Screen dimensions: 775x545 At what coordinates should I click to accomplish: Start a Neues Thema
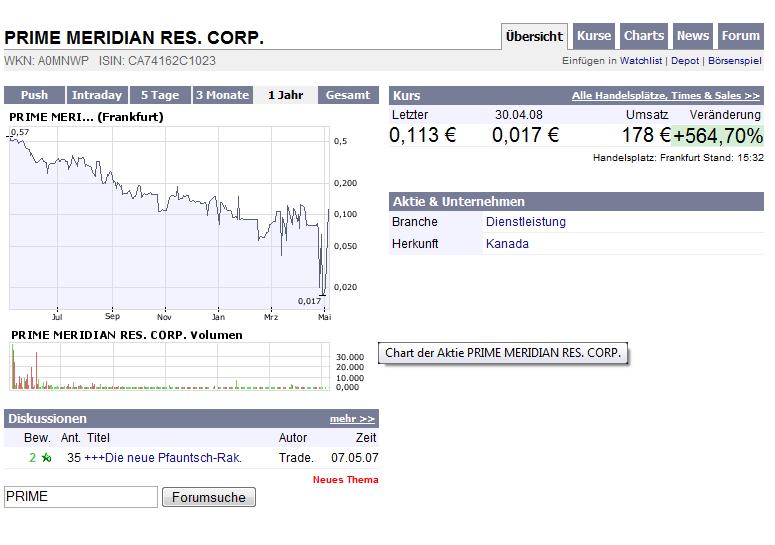click(345, 479)
